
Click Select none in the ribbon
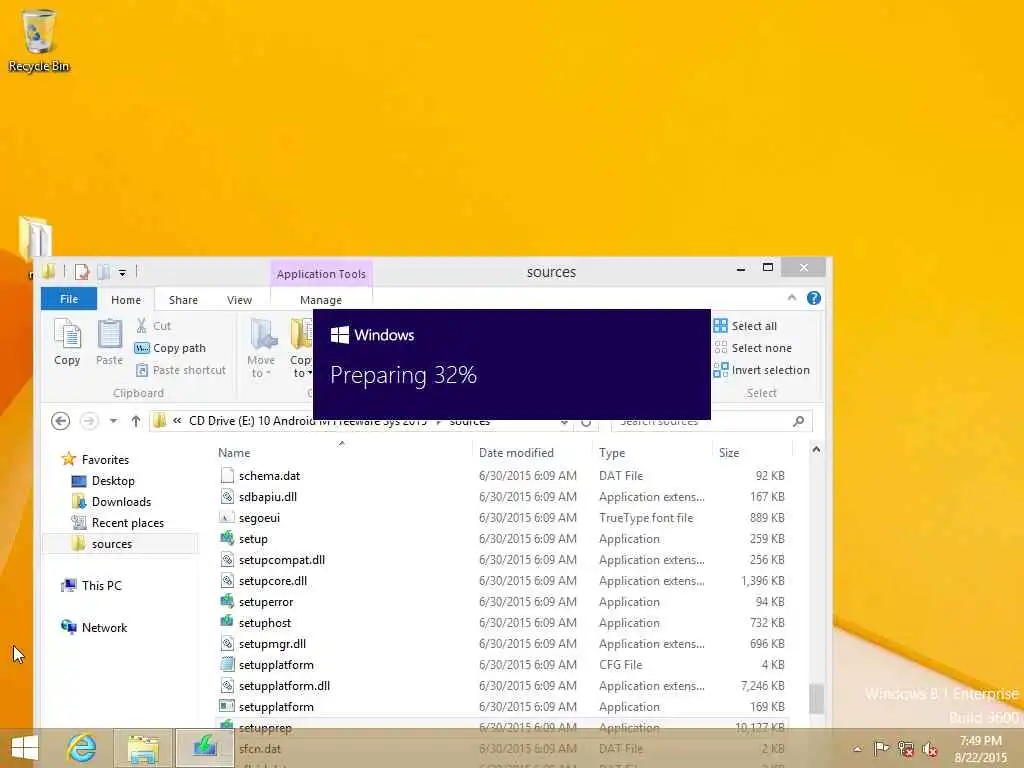click(752, 348)
